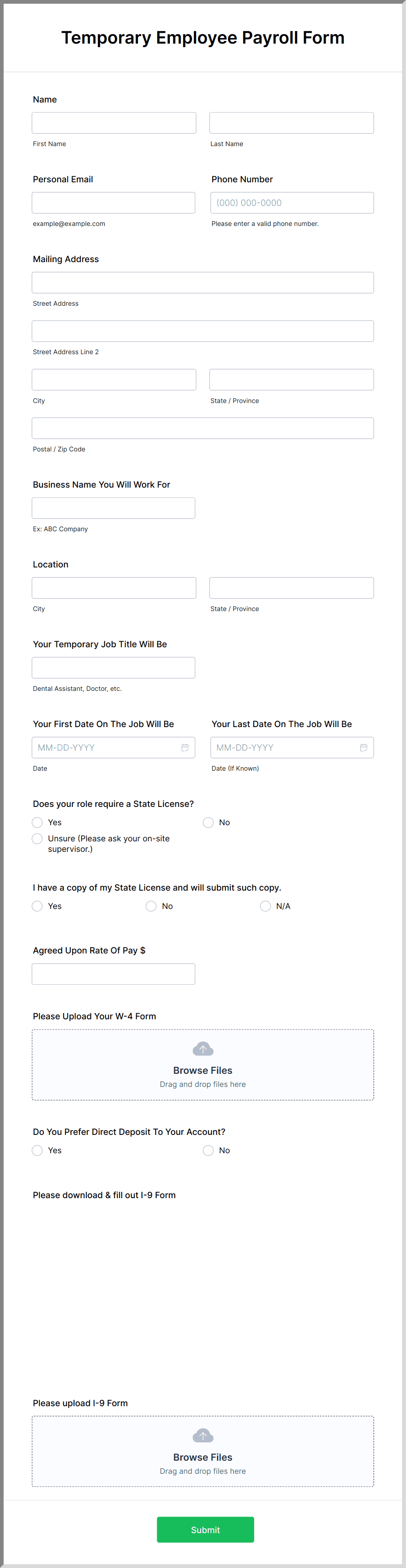Focus the First Name field
Image resolution: width=406 pixels, height=1568 pixels.
point(114,123)
